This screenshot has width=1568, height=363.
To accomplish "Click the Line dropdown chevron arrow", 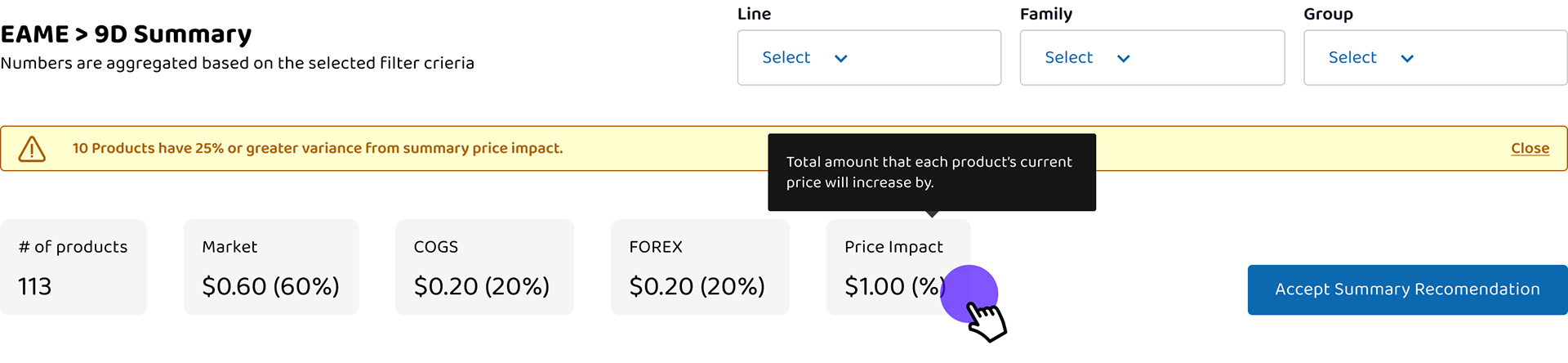I will [x=840, y=58].
